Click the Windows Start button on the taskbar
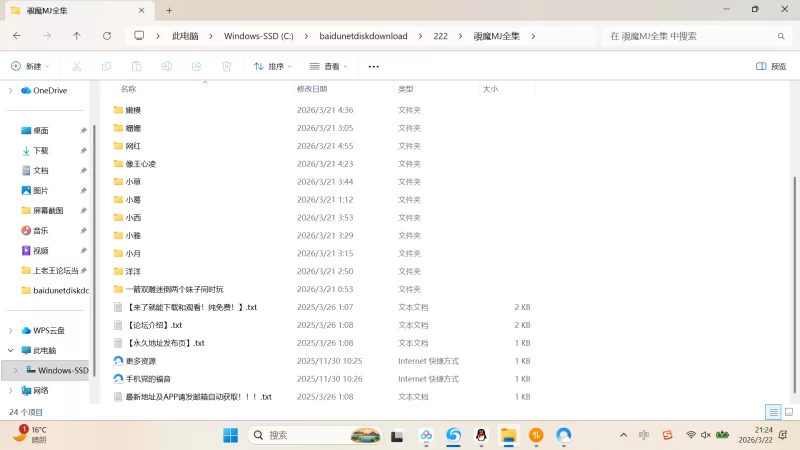The height and width of the screenshot is (450, 800). click(x=230, y=435)
